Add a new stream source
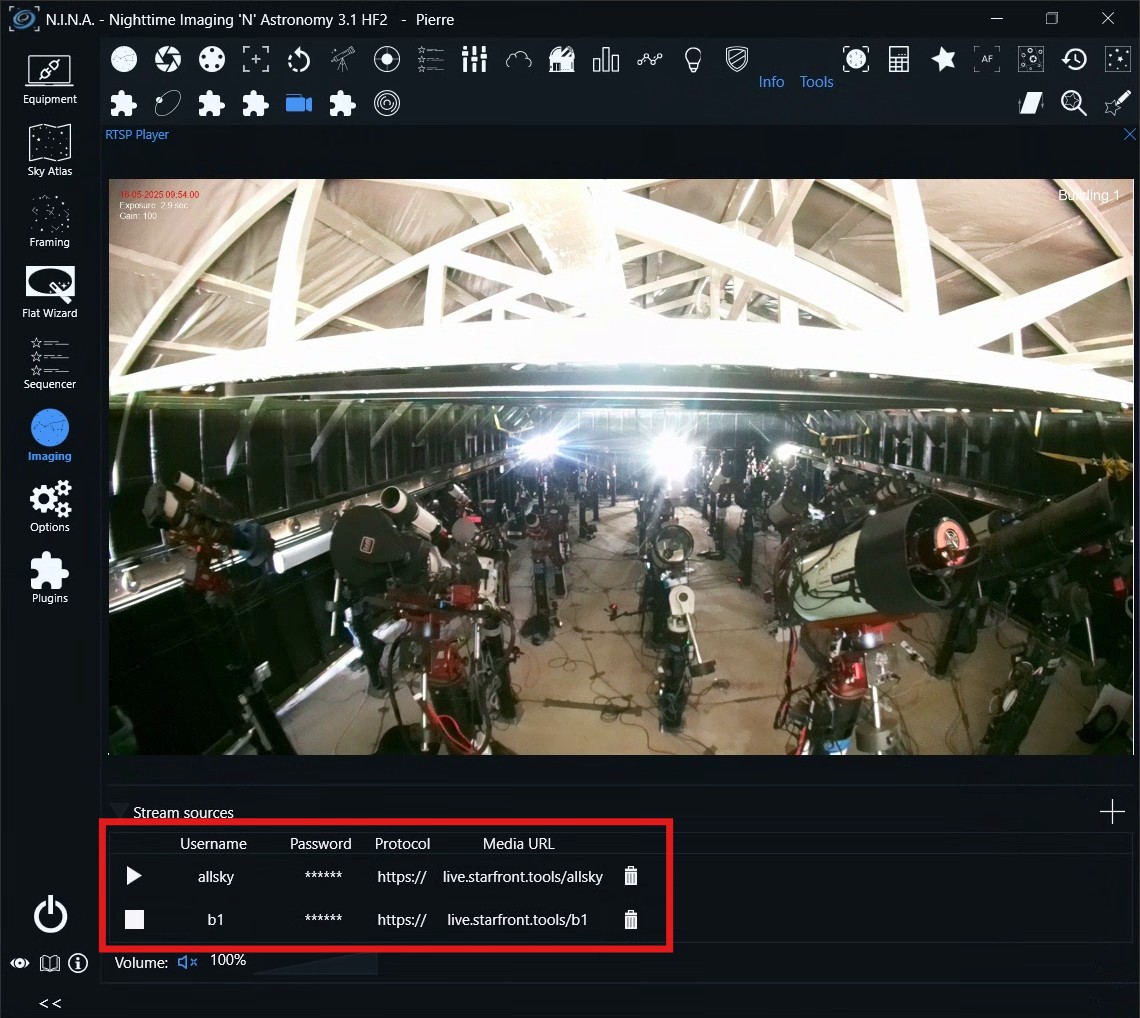 point(1112,812)
